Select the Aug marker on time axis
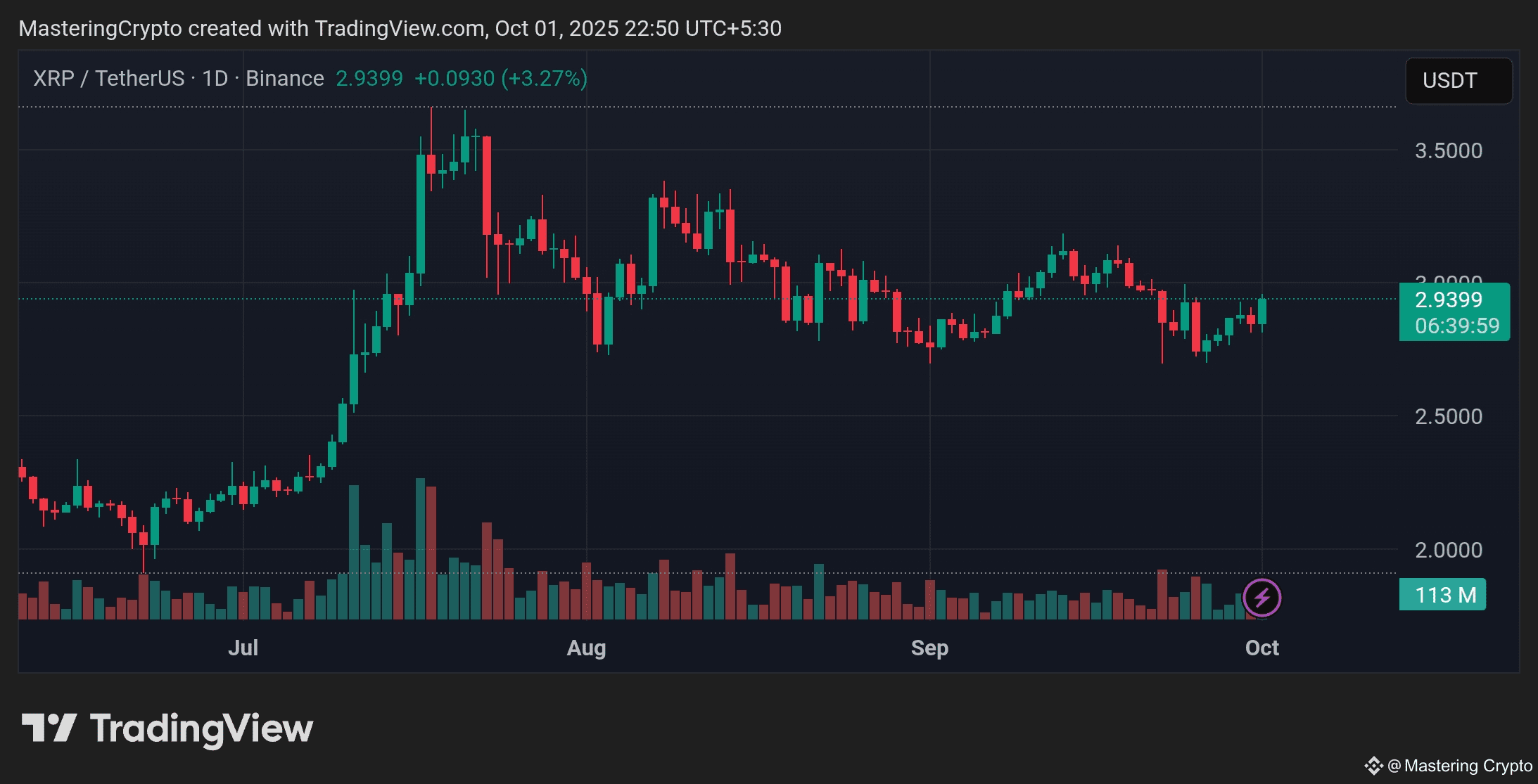 [x=586, y=648]
